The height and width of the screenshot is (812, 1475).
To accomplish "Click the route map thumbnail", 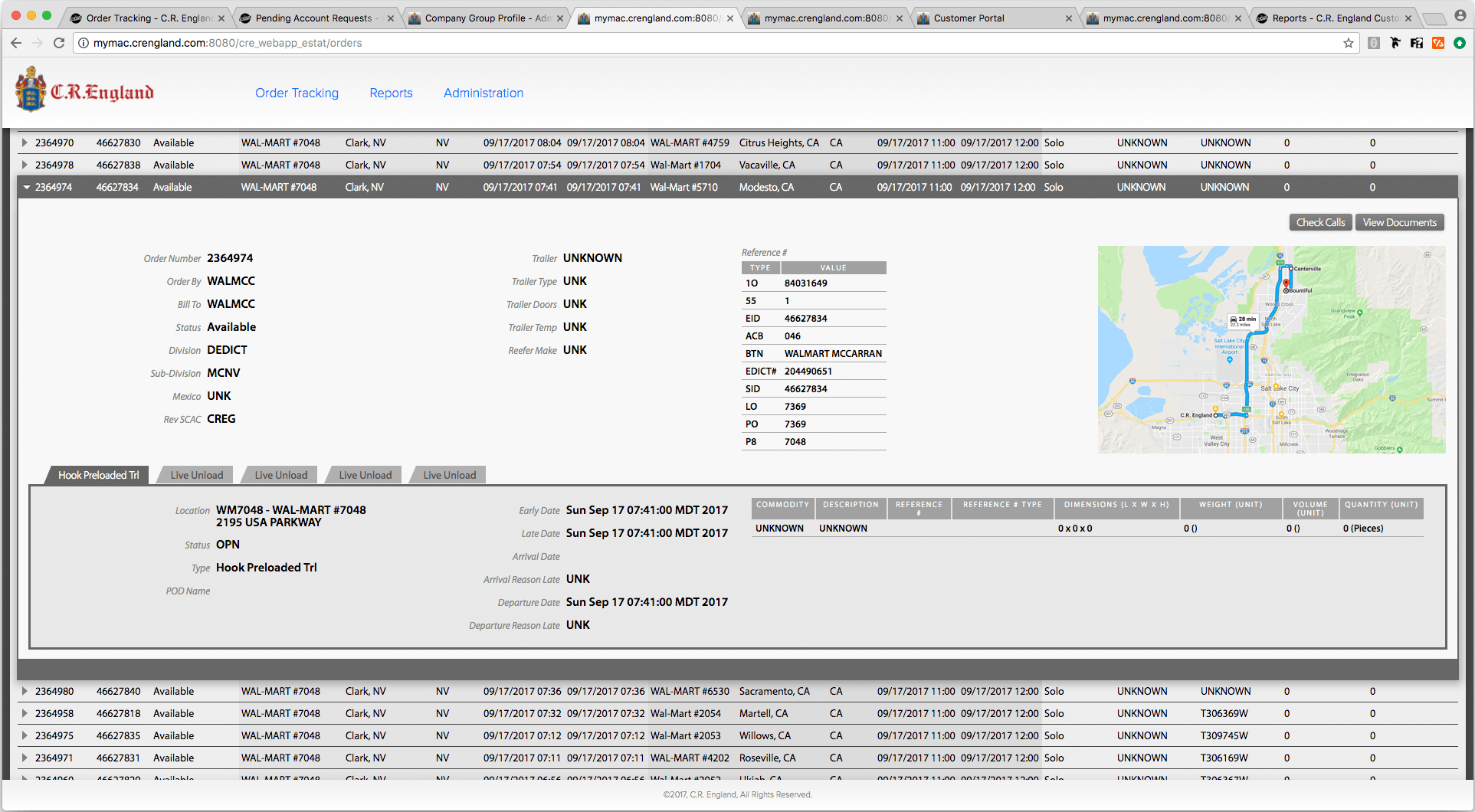I will point(1271,349).
